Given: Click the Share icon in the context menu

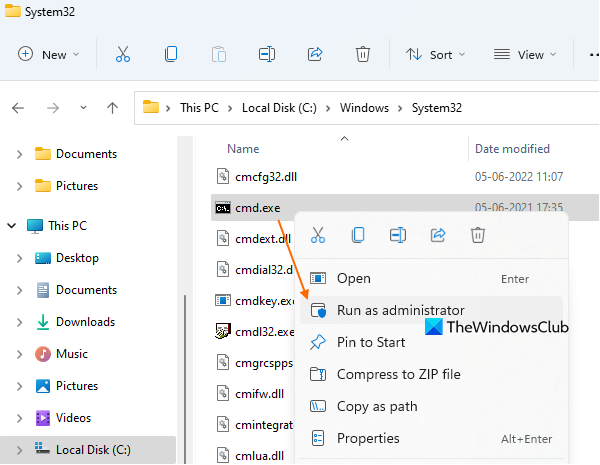Looking at the screenshot, I should pos(438,235).
